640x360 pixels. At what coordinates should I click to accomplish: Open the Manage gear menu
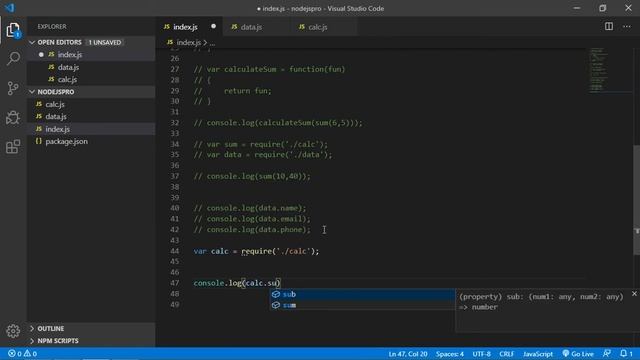point(13,331)
